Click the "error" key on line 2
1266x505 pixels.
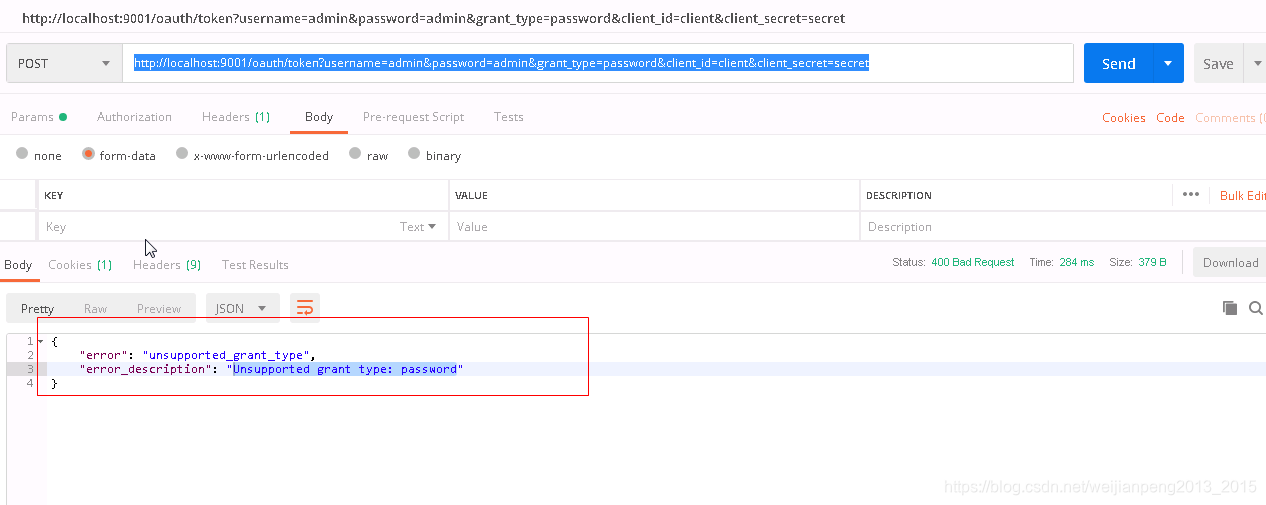[x=103, y=355]
